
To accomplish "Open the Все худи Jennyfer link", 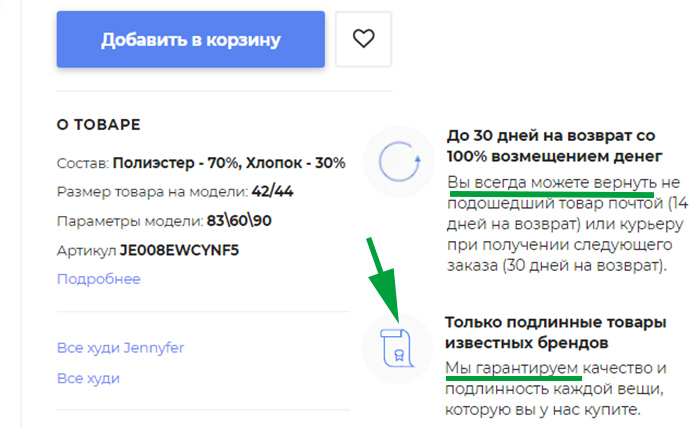I will (121, 348).
